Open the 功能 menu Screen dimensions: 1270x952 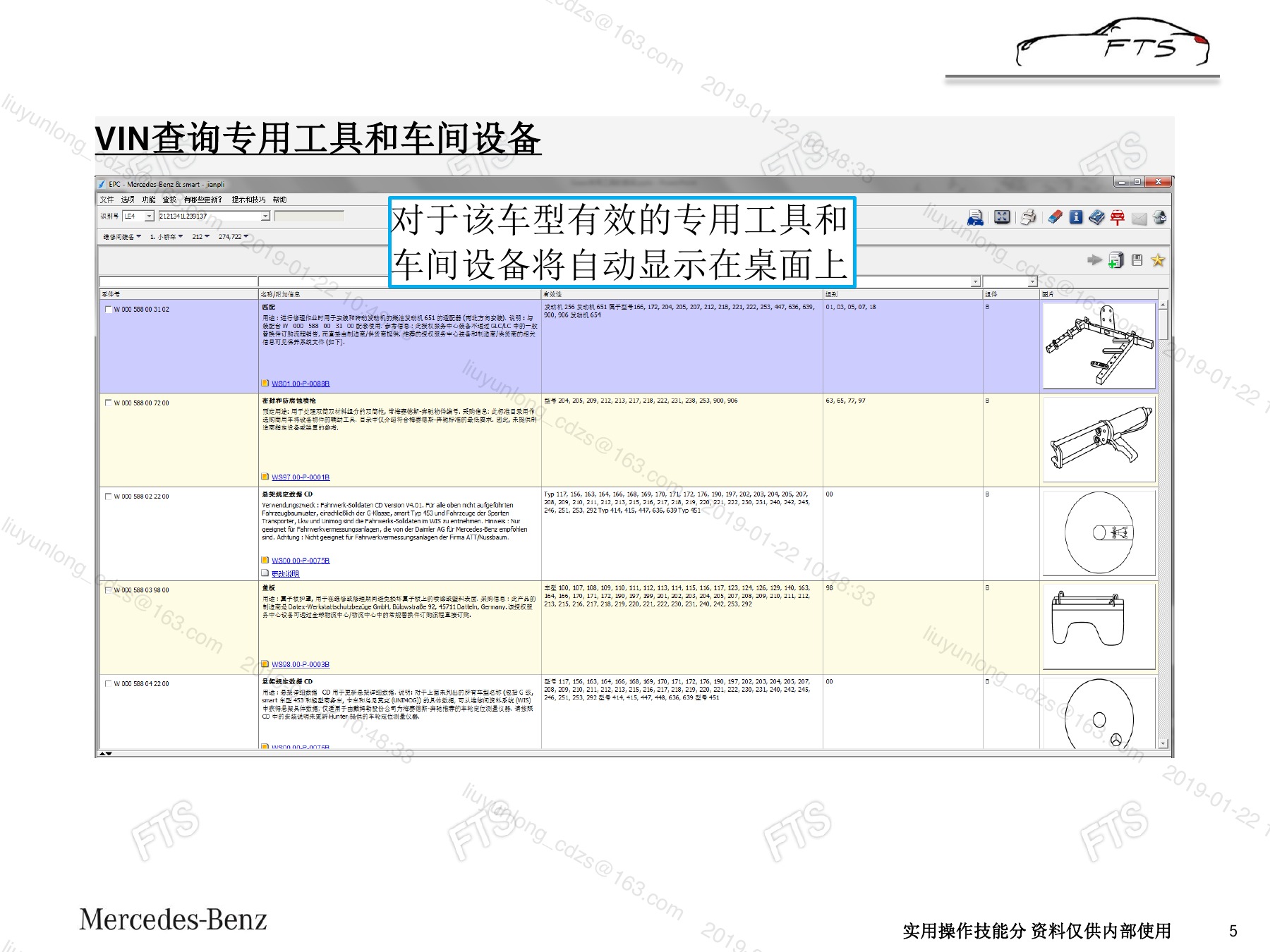coord(148,200)
